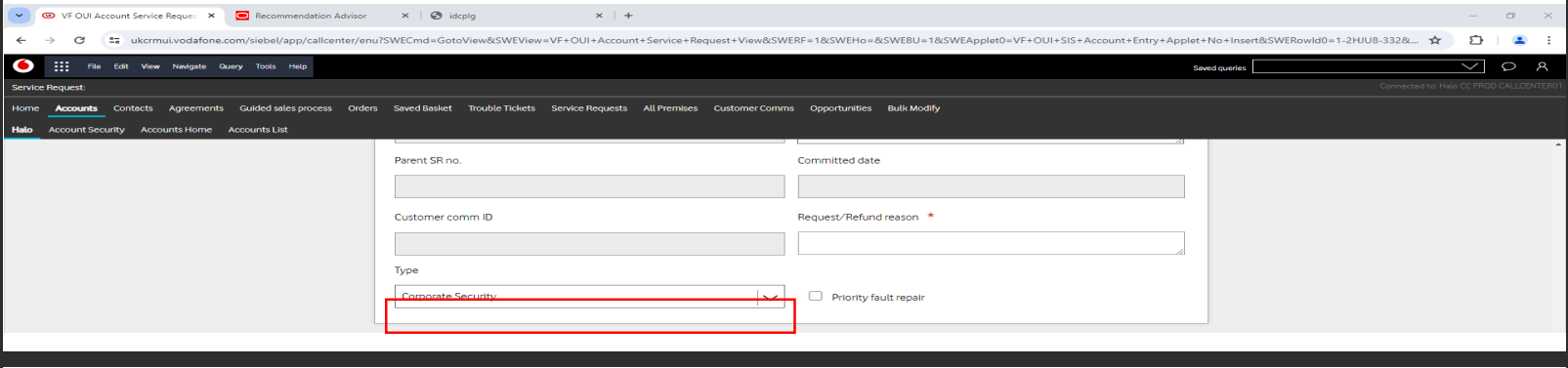Open the View menu

[x=150, y=66]
